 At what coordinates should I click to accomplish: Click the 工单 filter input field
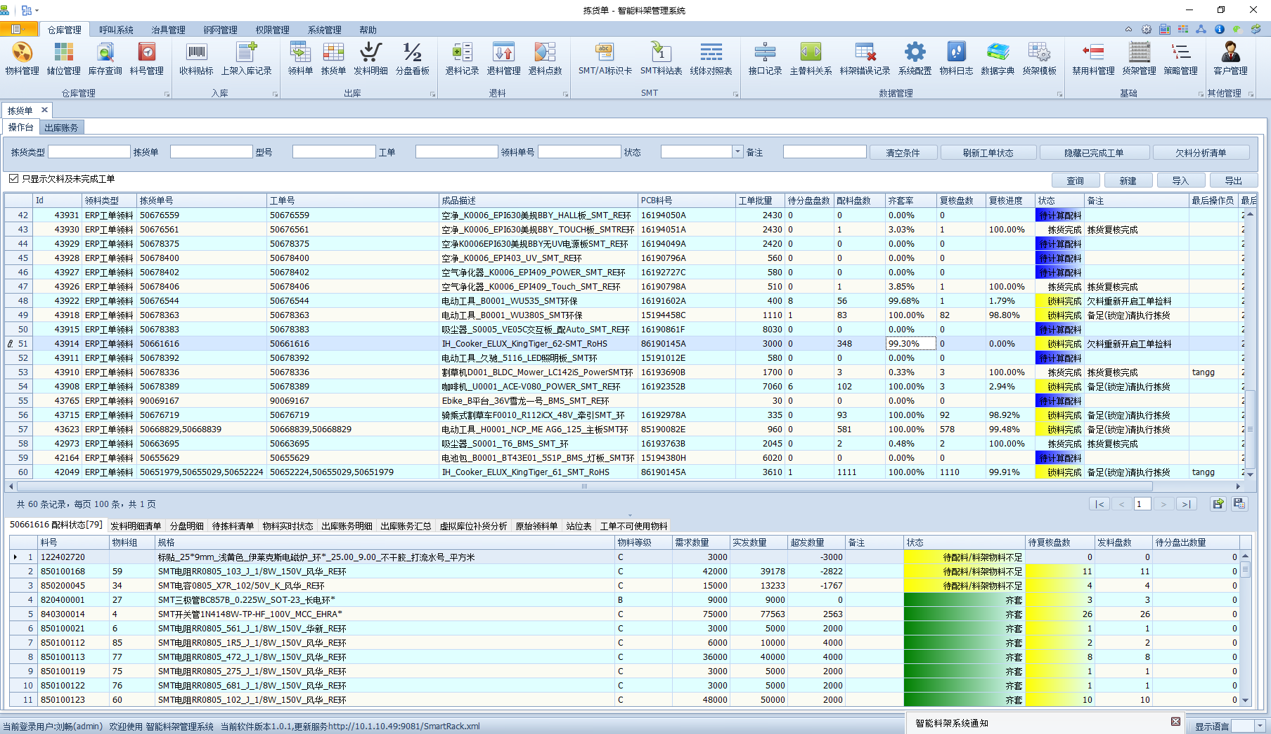[456, 153]
